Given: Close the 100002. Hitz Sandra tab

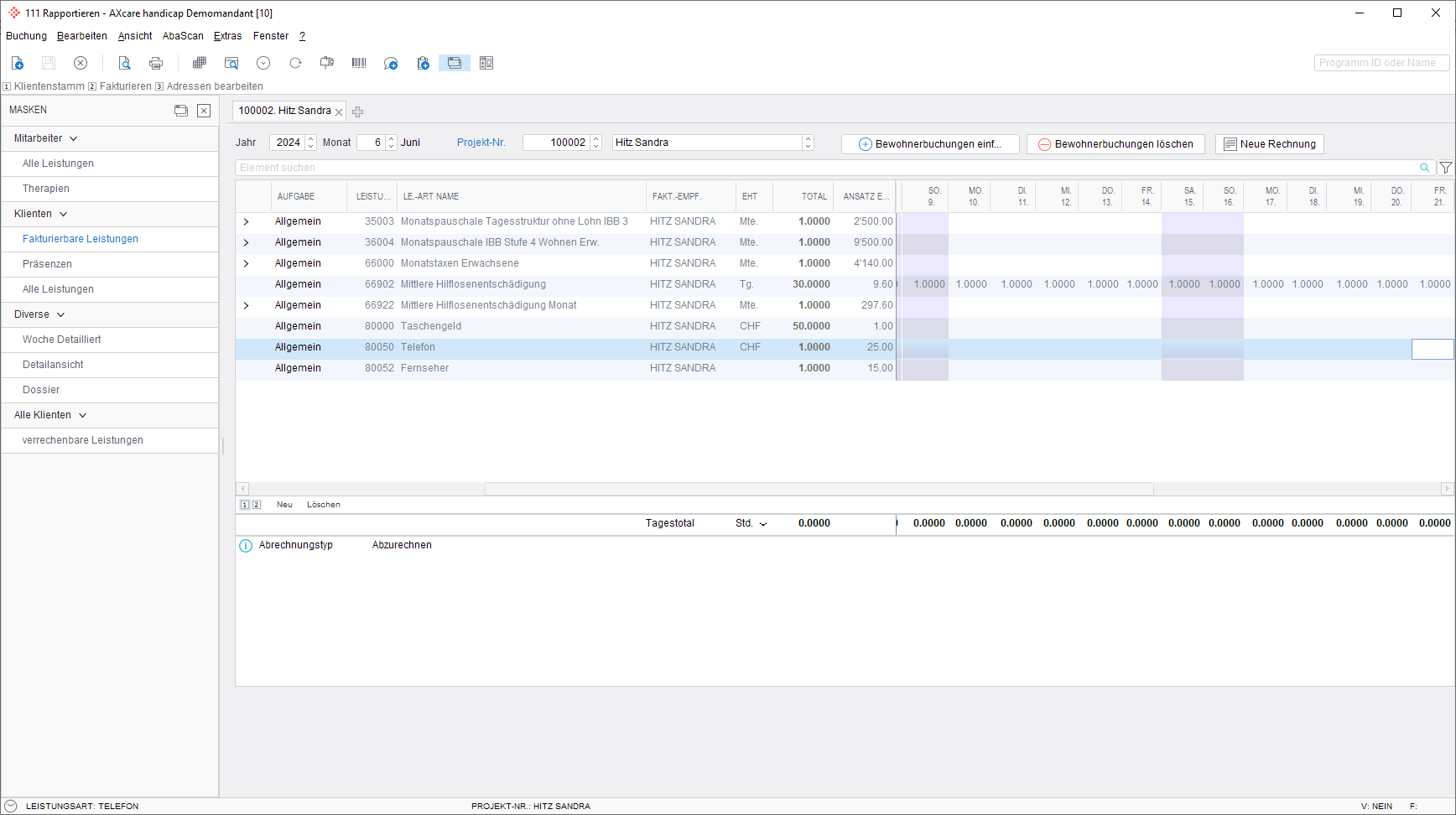Looking at the screenshot, I should coord(339,112).
